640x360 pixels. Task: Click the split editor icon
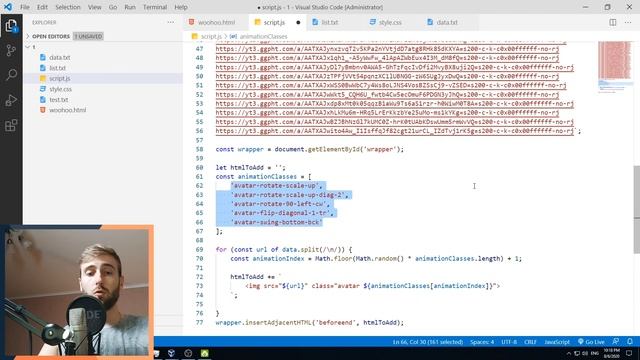coord(613,22)
